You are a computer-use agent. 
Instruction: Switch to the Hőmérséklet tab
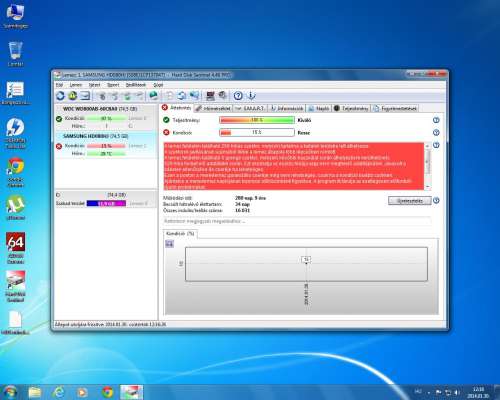point(213,108)
